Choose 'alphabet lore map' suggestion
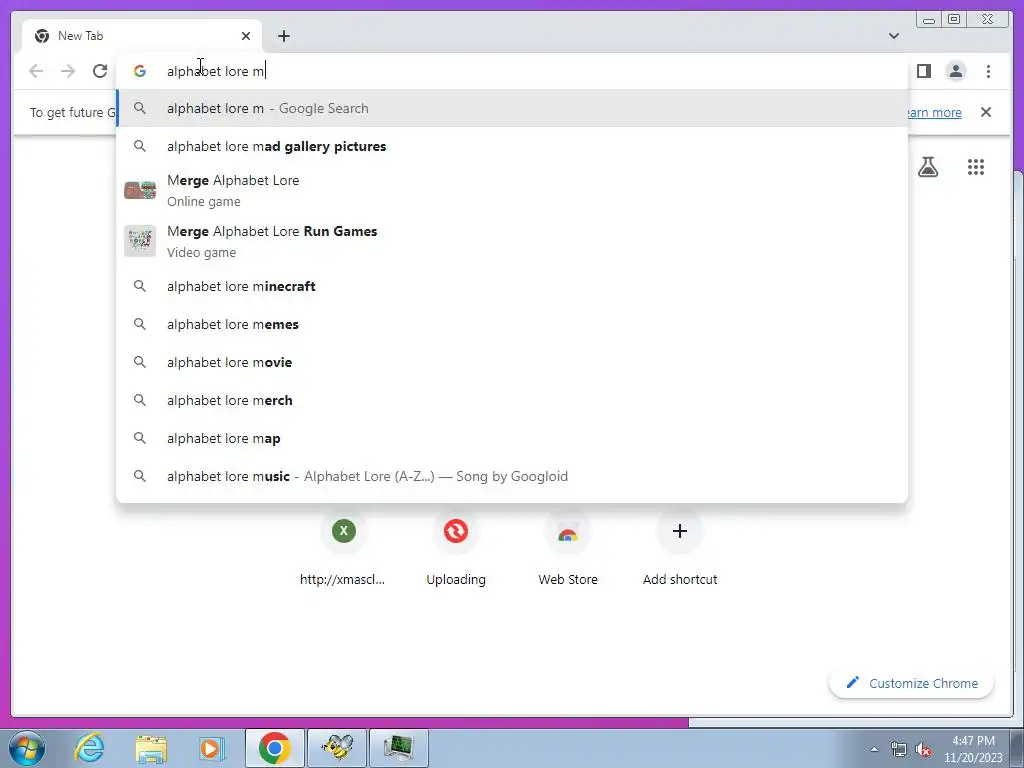Screen dimensions: 1024x768 pyautogui.click(x=512, y=438)
